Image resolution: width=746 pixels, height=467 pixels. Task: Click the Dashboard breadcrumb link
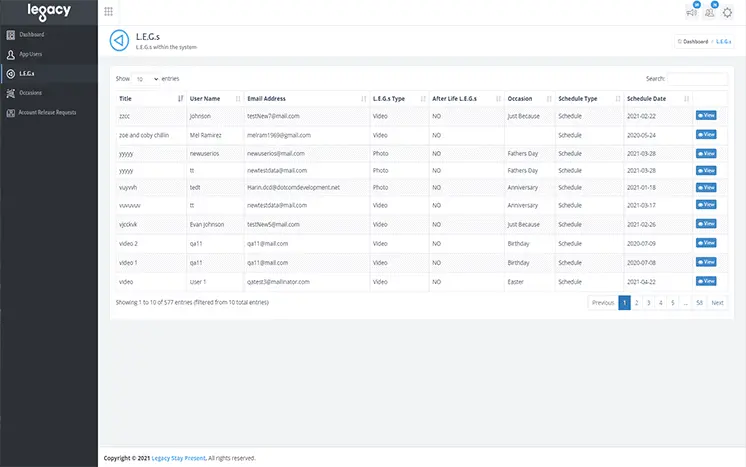click(x=696, y=42)
